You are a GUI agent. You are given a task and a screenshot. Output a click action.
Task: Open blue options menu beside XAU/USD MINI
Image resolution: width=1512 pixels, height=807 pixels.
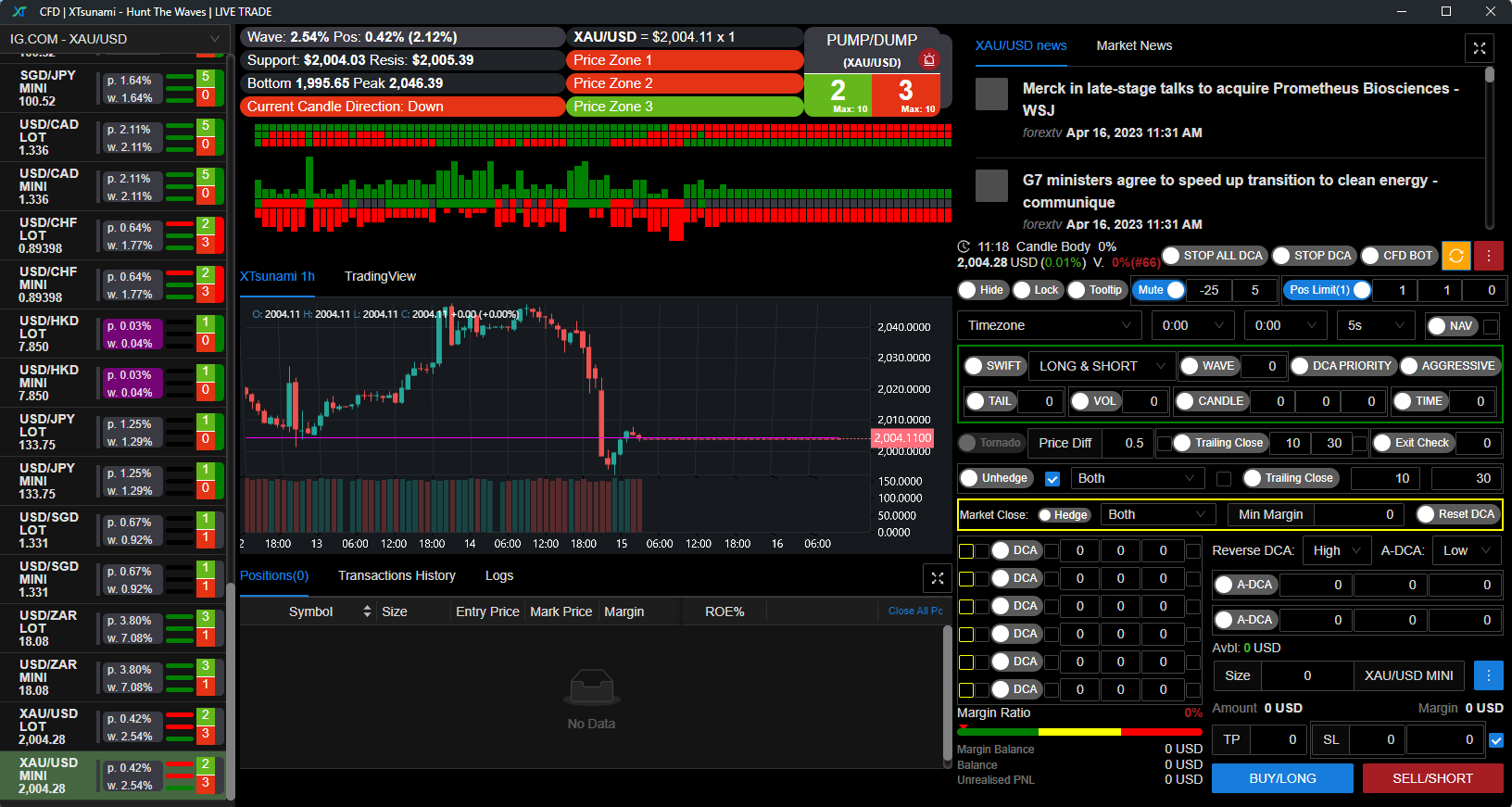1488,675
